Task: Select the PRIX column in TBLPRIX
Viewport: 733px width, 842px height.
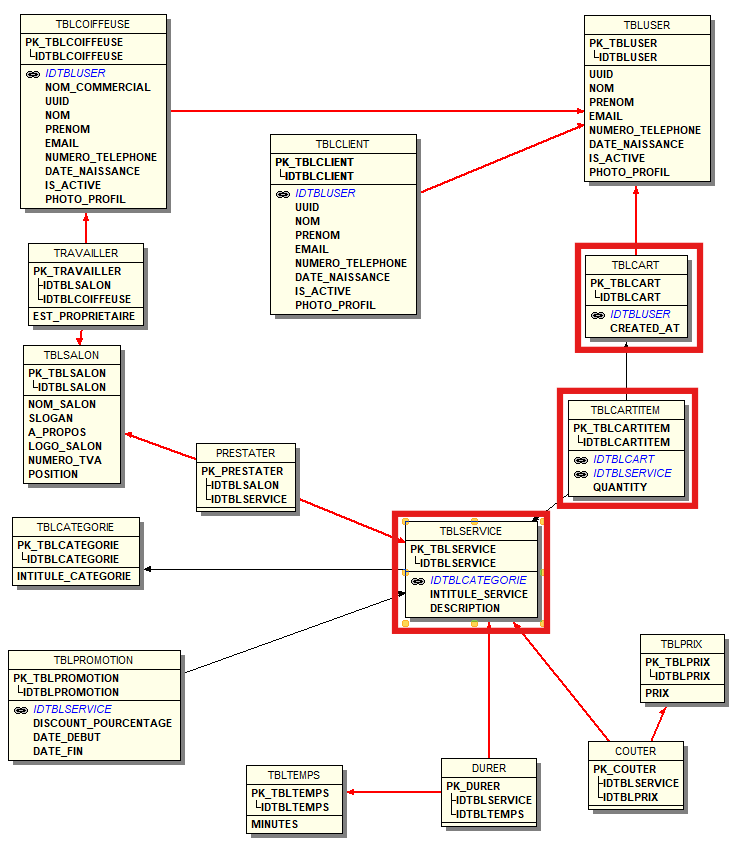Action: click(657, 693)
